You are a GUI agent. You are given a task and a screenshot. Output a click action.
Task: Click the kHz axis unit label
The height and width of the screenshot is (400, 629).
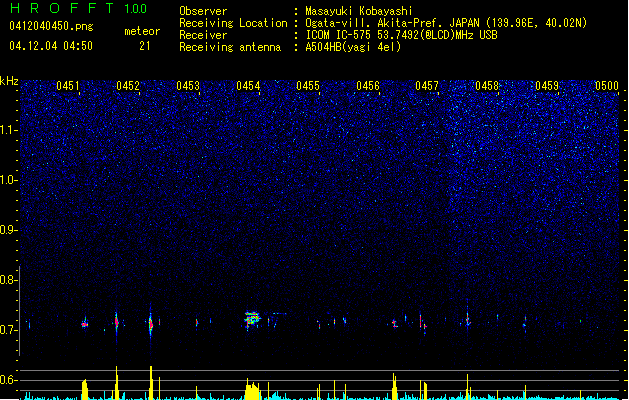[x=9, y=81]
